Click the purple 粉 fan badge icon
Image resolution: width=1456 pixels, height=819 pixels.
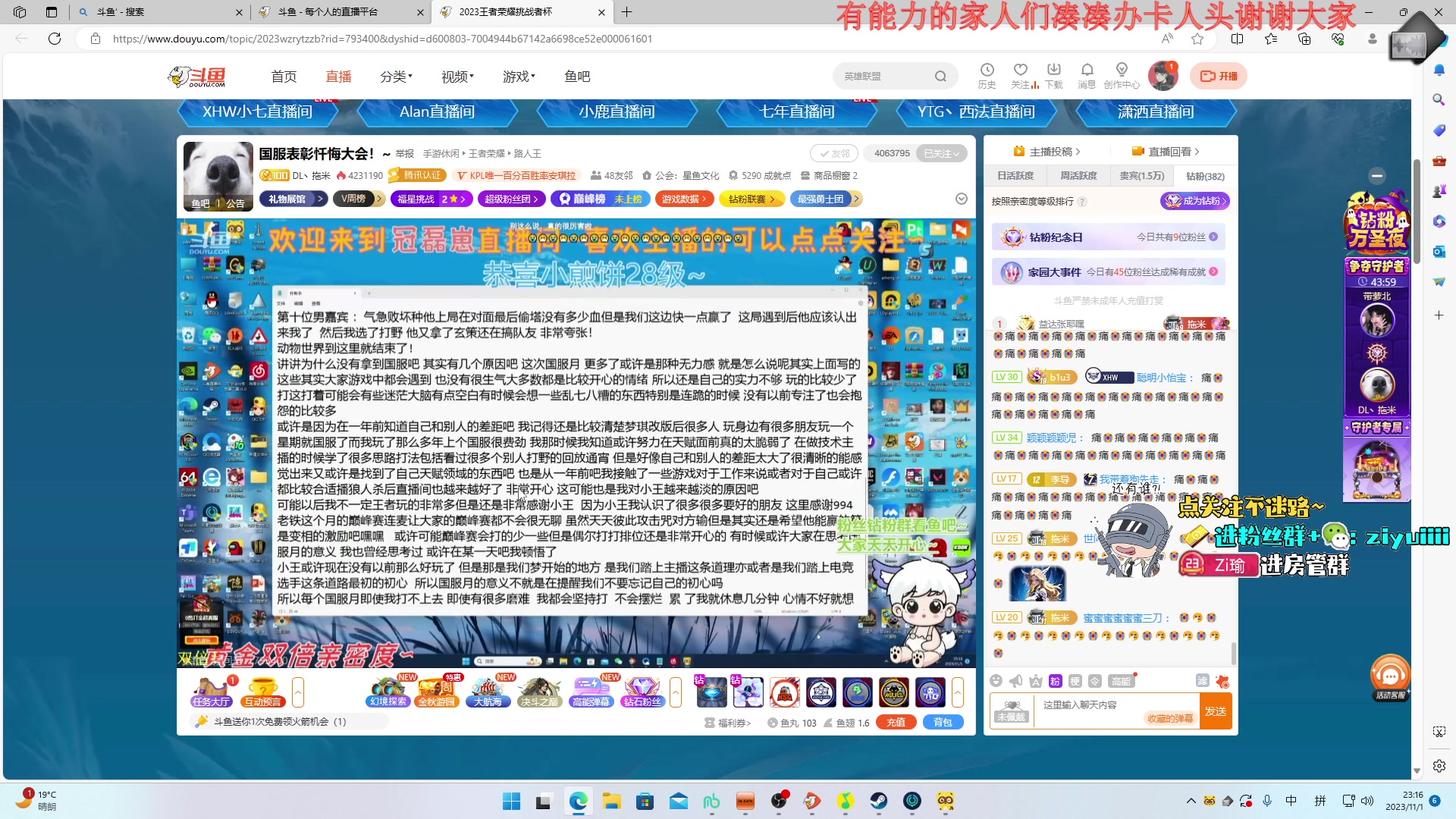(1055, 681)
